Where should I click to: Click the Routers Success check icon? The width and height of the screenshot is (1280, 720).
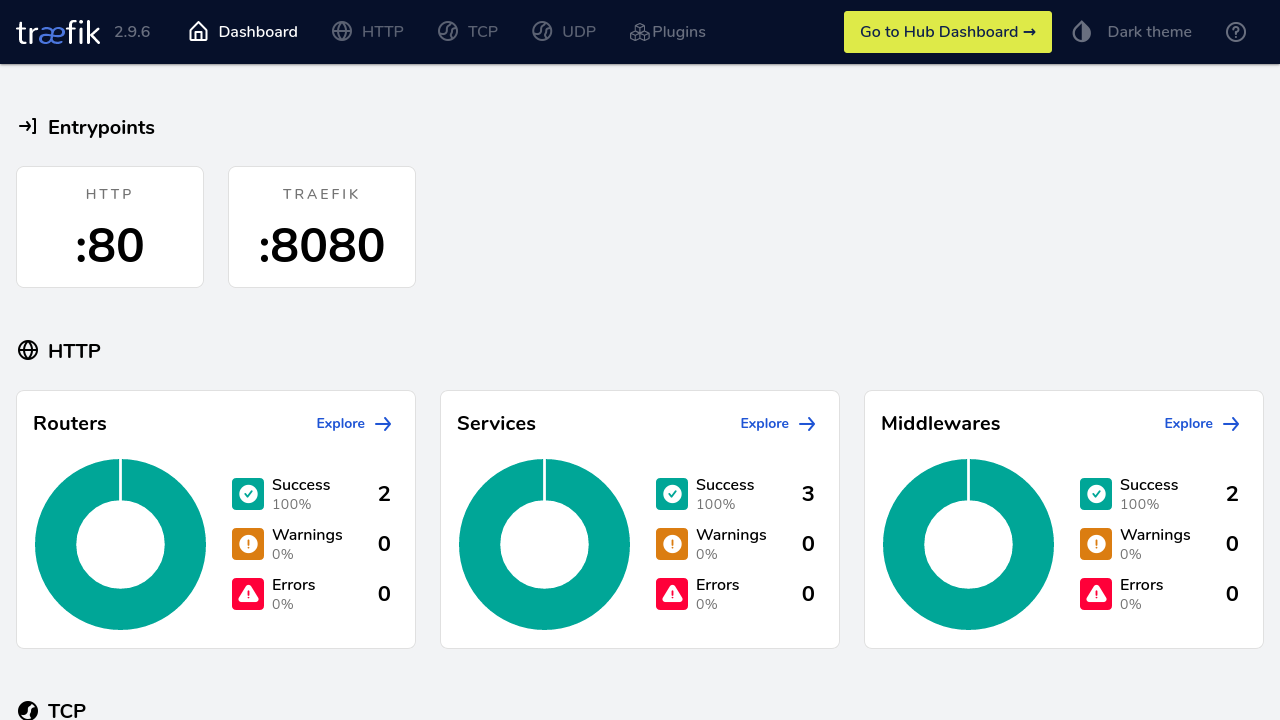pos(248,494)
